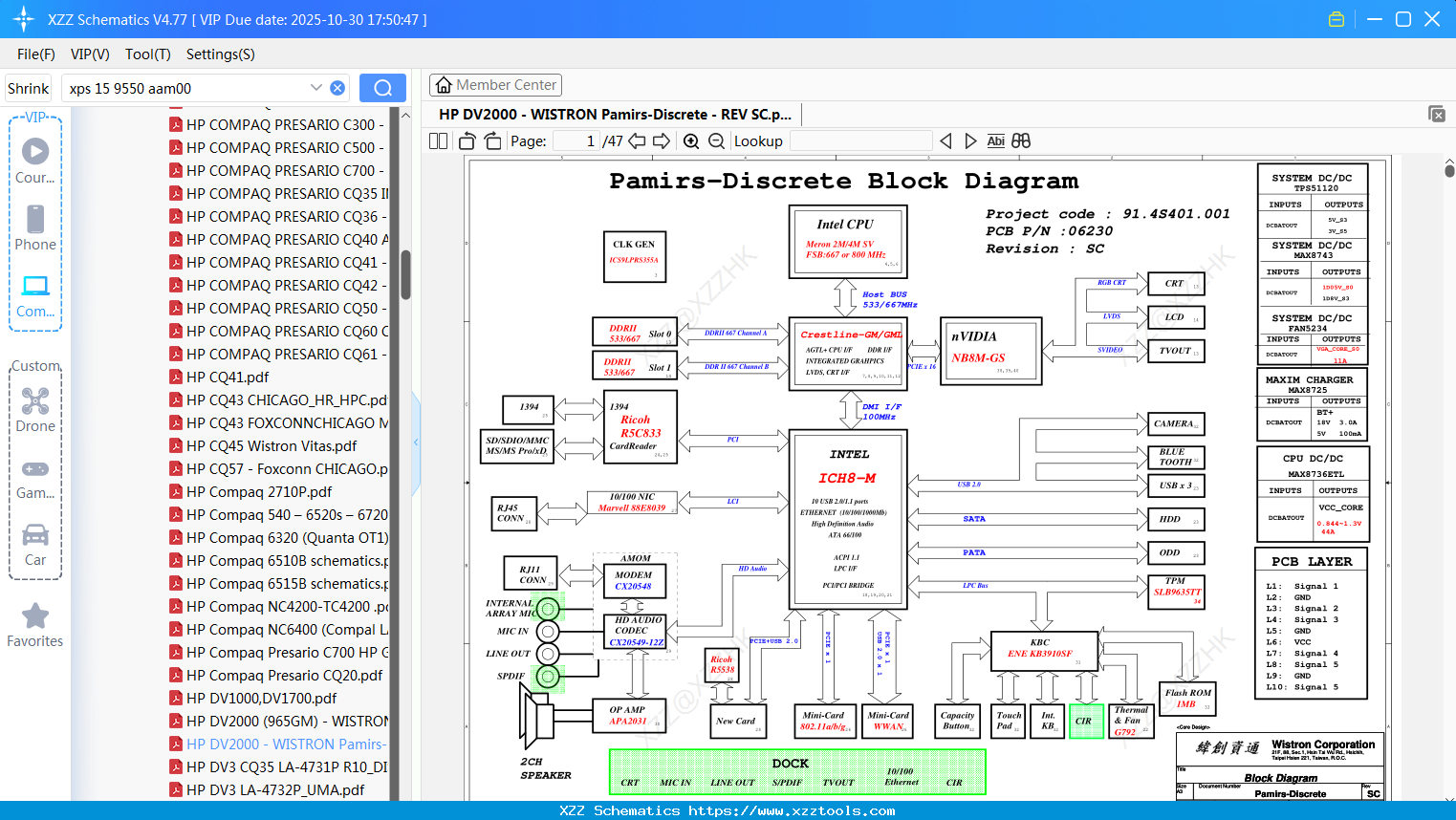Select the HP DV2000 document tab
The width and height of the screenshot is (1456, 820).
615,115
